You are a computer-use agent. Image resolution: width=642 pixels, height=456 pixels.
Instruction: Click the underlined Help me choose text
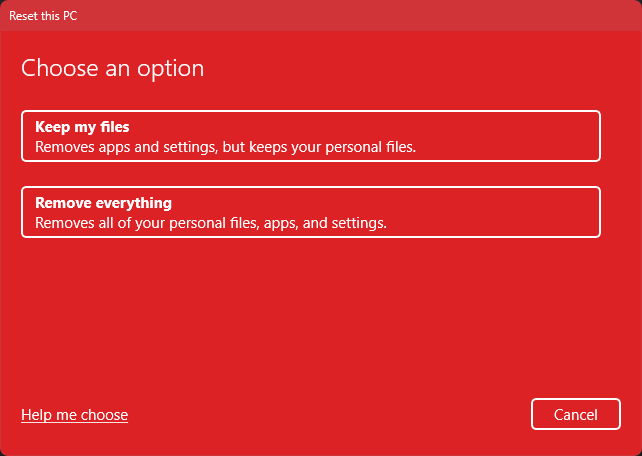[x=75, y=415]
